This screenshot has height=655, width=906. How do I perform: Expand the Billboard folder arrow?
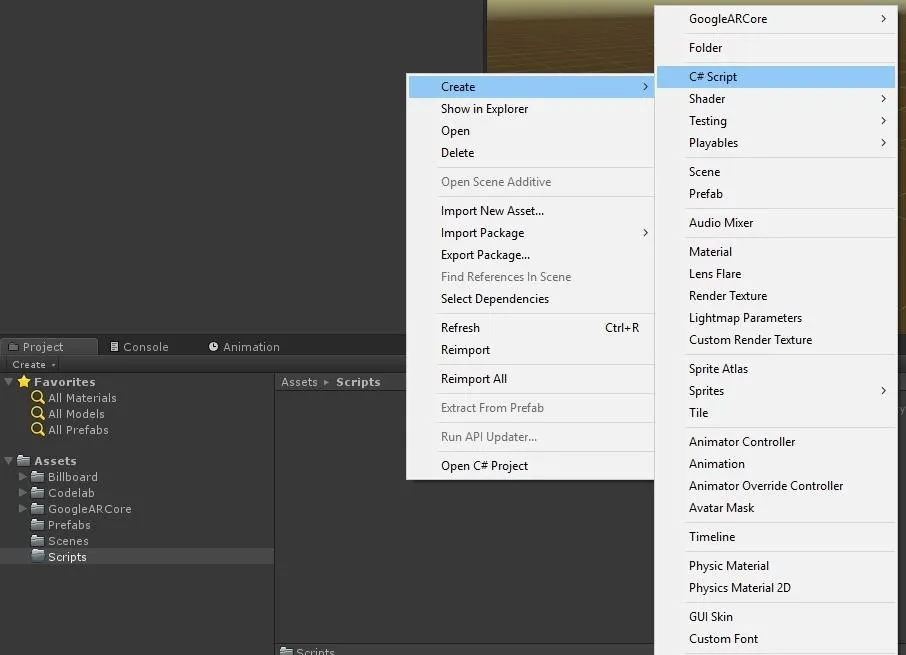click(x=23, y=477)
